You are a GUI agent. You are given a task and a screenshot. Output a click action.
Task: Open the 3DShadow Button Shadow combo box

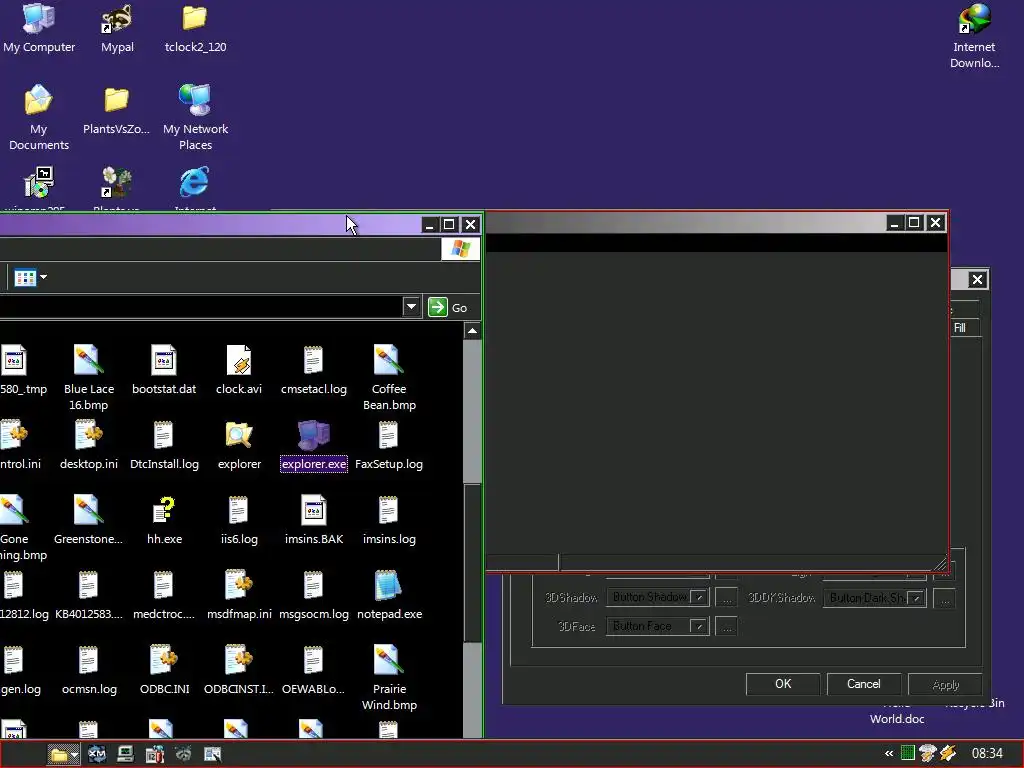tap(657, 597)
